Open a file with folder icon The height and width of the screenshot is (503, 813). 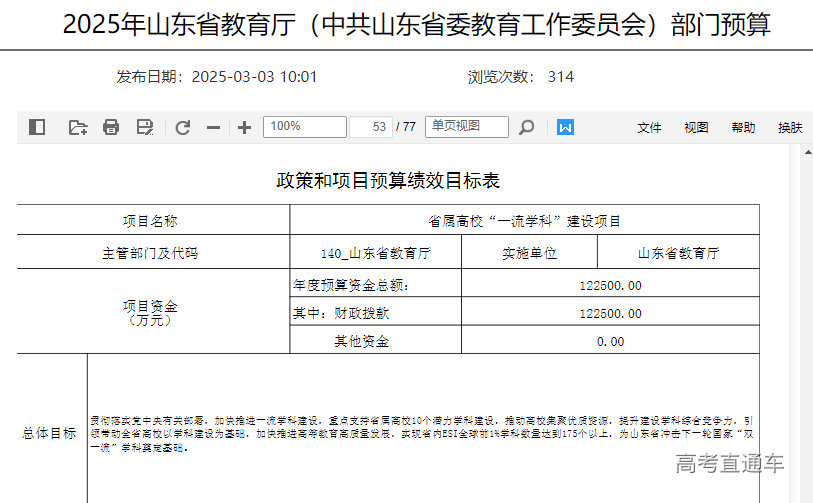pos(77,127)
